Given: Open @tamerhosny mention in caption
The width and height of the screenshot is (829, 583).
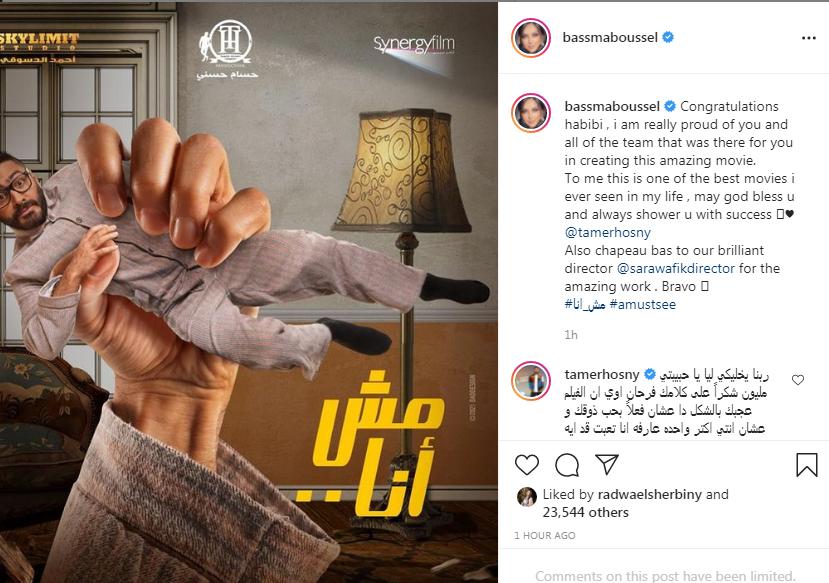Looking at the screenshot, I should [607, 233].
